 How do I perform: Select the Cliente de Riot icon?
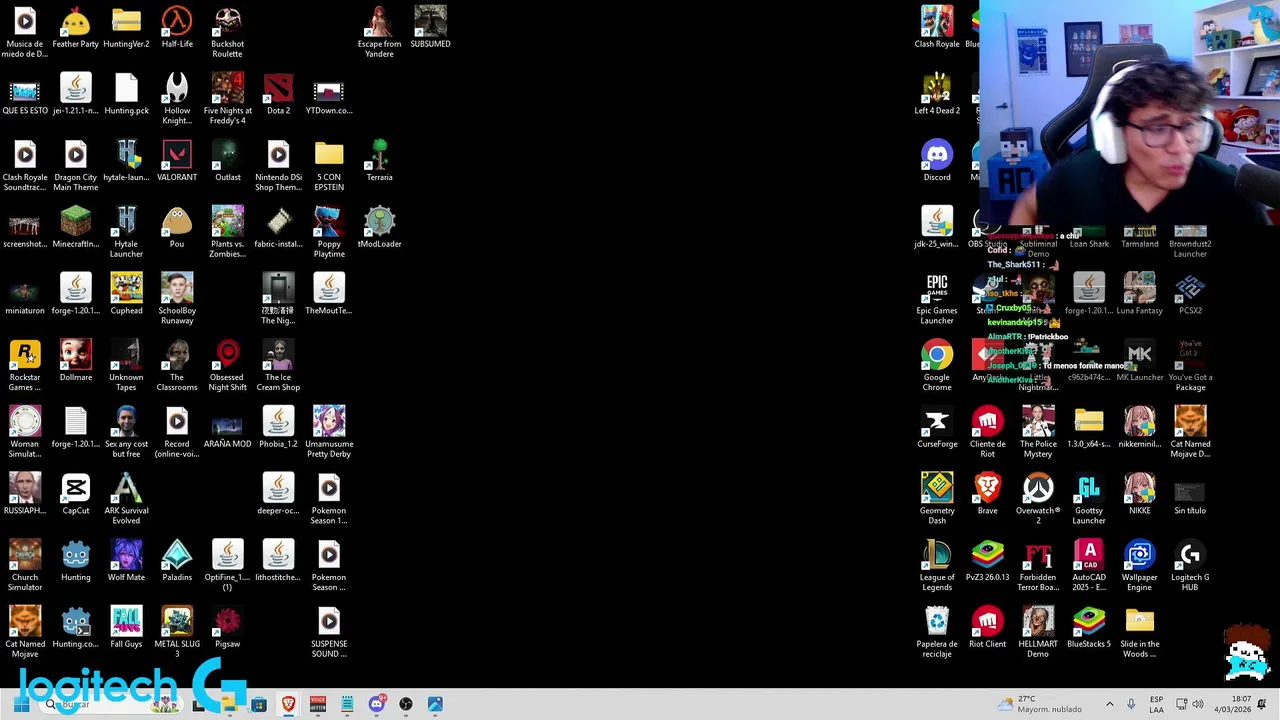(987, 433)
